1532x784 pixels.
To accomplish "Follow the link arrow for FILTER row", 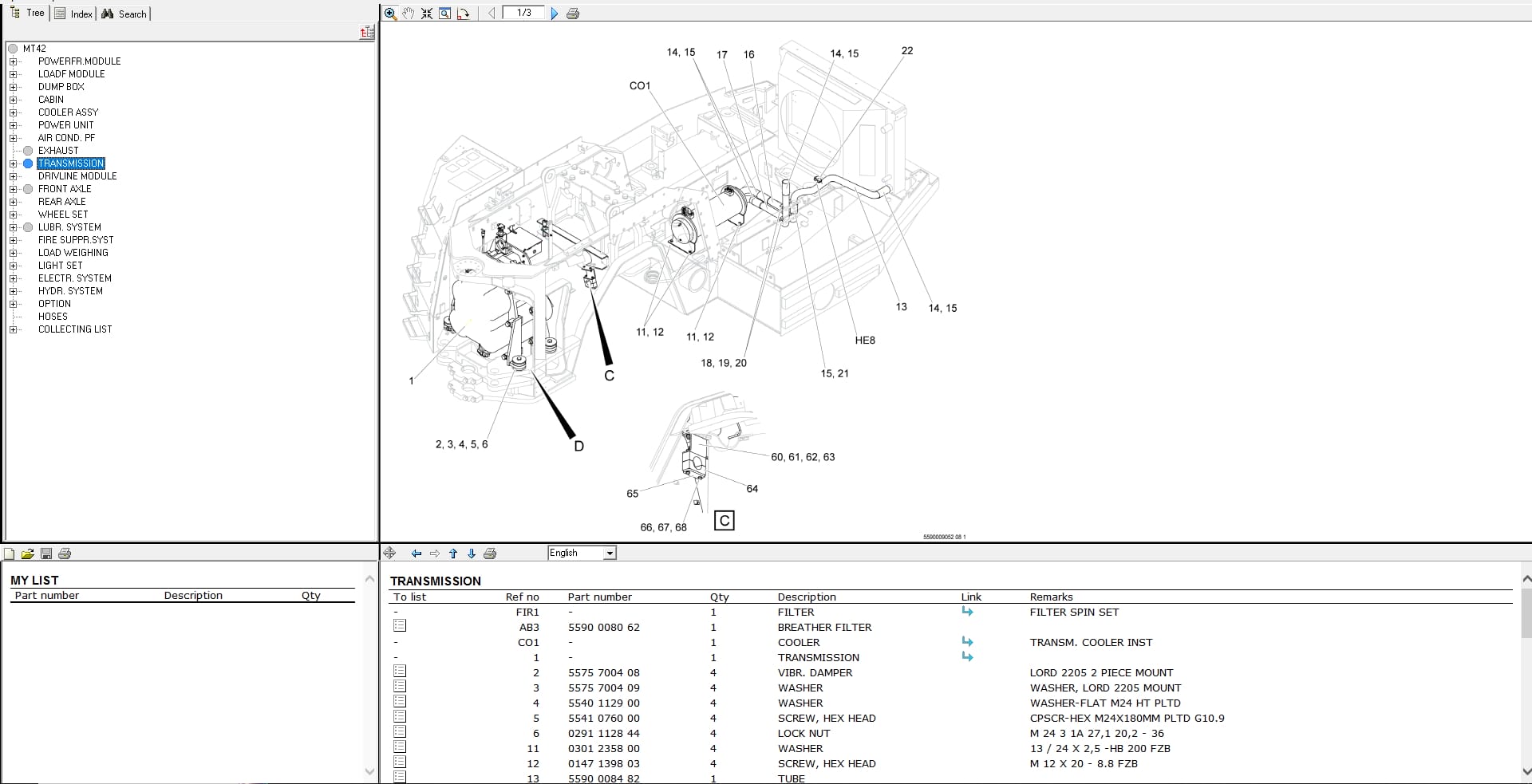I will coord(967,612).
